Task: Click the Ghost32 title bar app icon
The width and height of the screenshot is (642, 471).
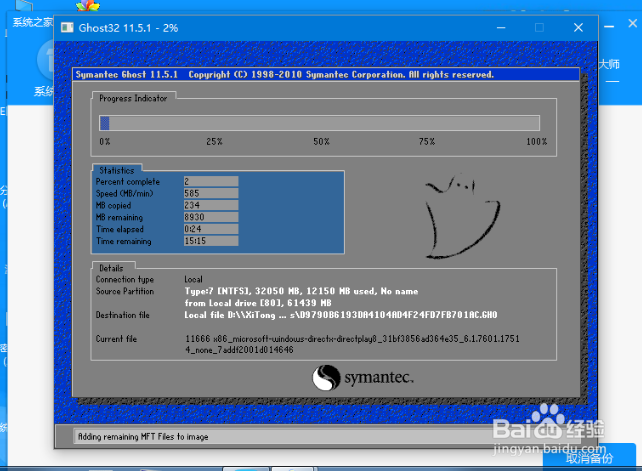Action: coord(67,28)
